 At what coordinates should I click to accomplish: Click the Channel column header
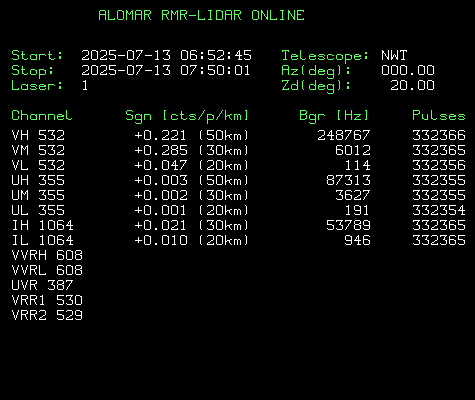point(42,116)
